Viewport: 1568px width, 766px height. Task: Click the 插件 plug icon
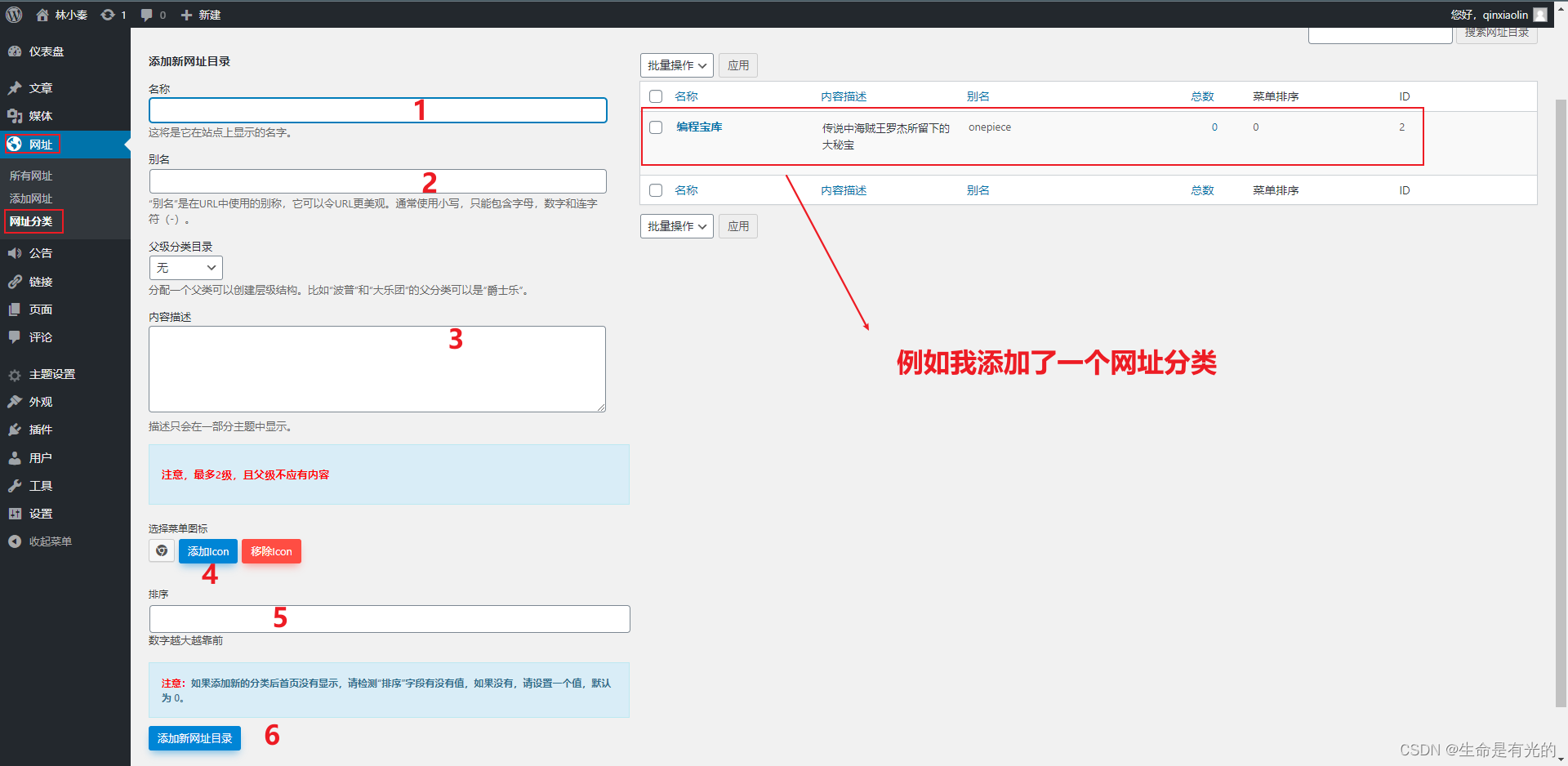tap(15, 430)
